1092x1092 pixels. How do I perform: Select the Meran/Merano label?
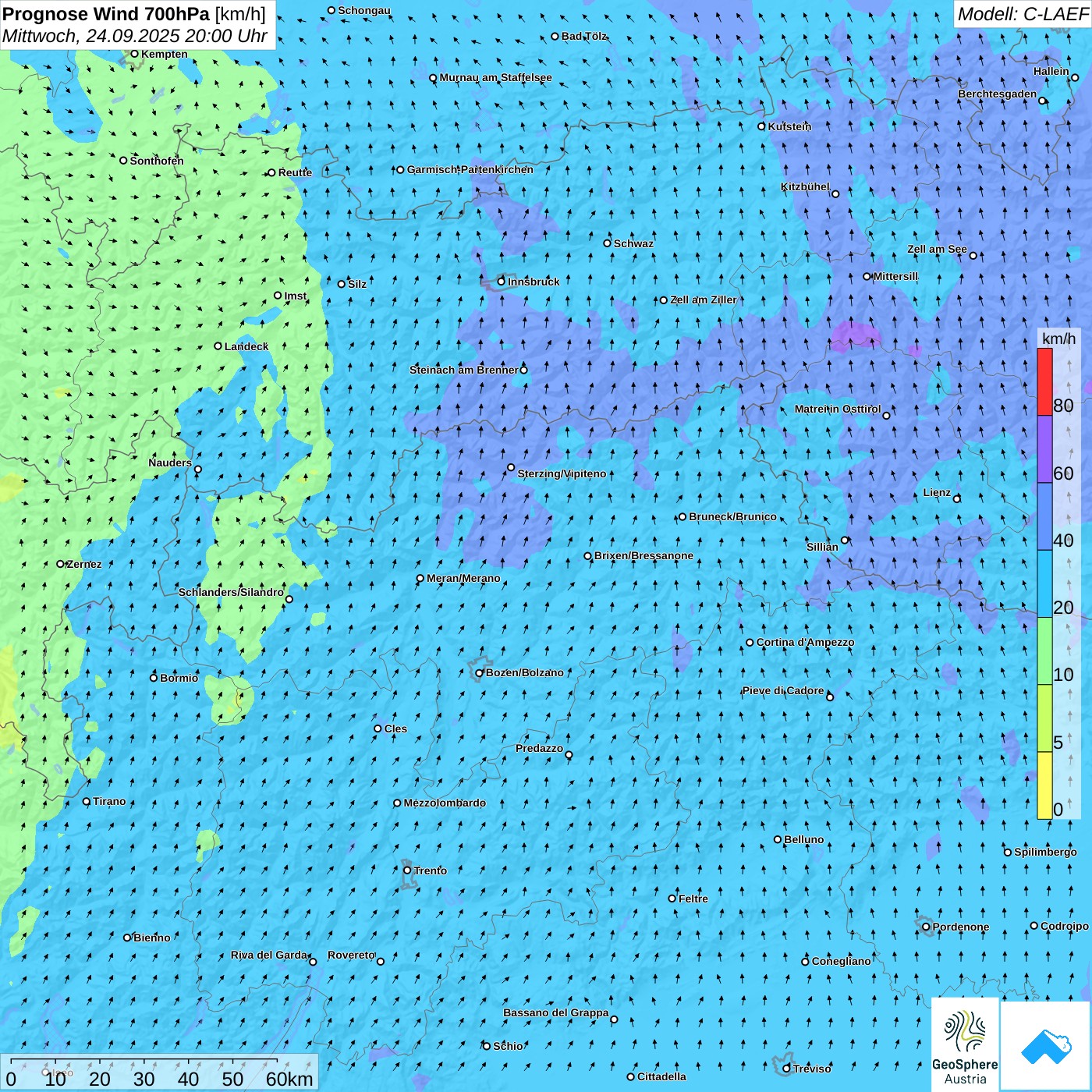463,578
